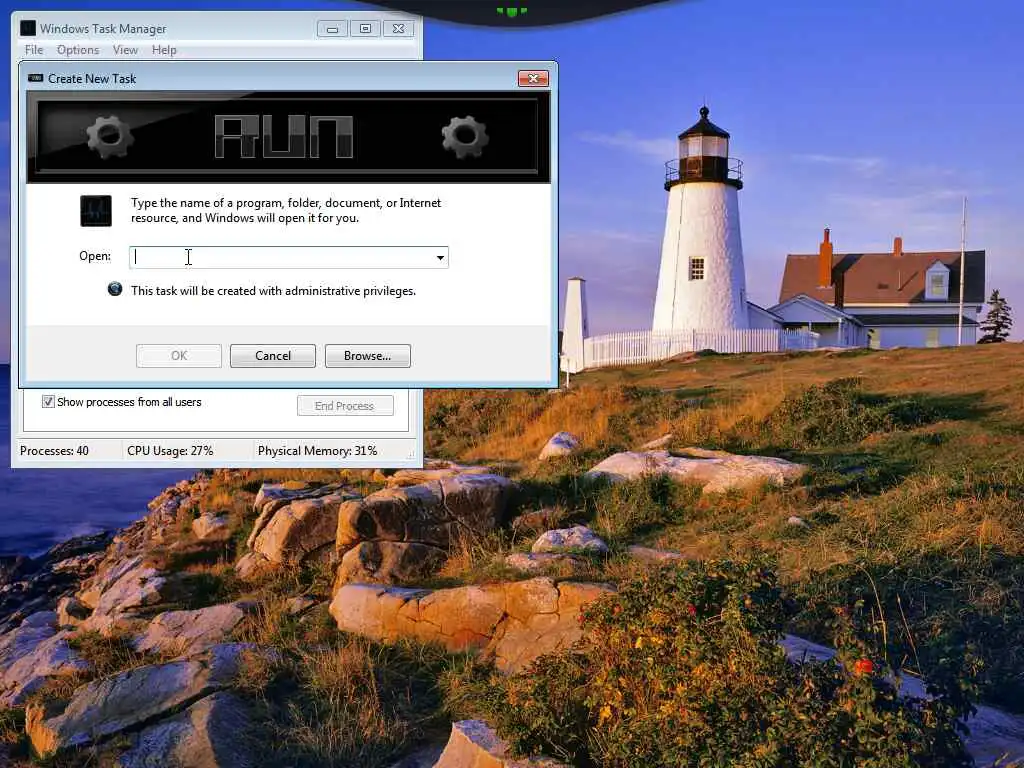The width and height of the screenshot is (1024, 768).
Task: Click the disabled OK button
Action: pyautogui.click(x=179, y=356)
